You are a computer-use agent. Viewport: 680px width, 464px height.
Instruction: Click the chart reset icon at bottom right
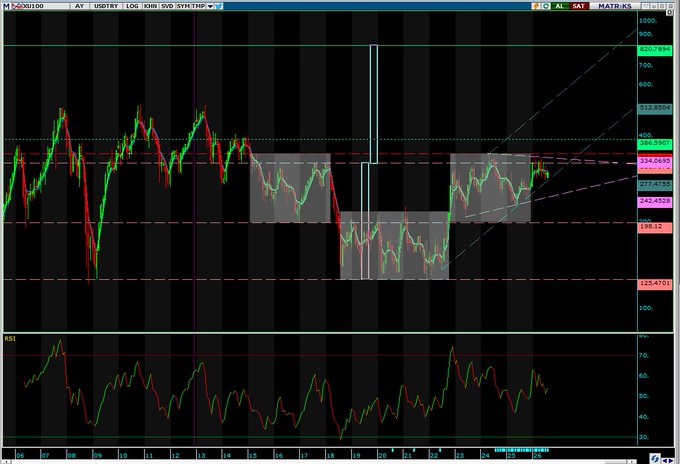coord(655,459)
